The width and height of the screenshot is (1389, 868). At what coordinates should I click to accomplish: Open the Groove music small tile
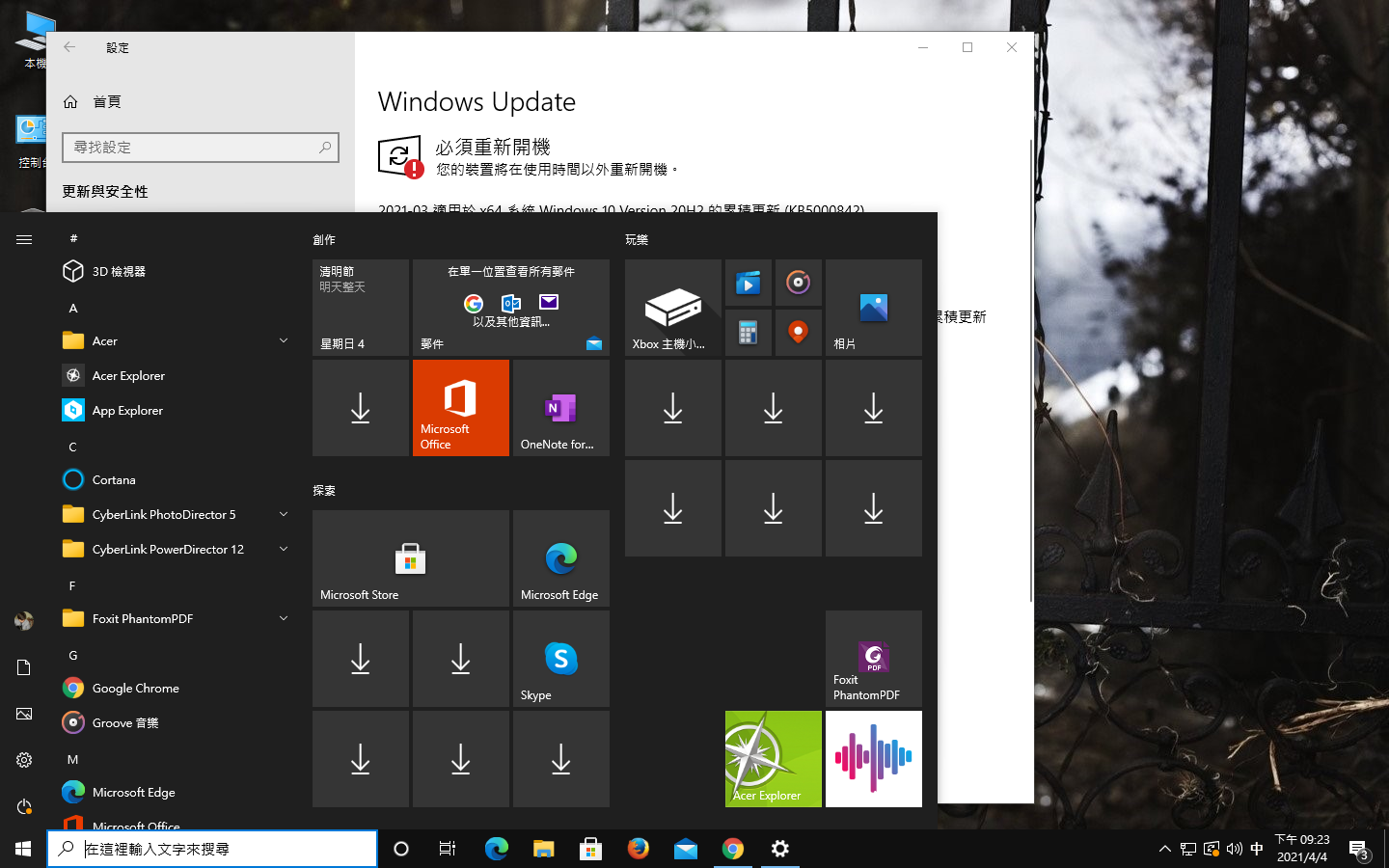tap(799, 283)
